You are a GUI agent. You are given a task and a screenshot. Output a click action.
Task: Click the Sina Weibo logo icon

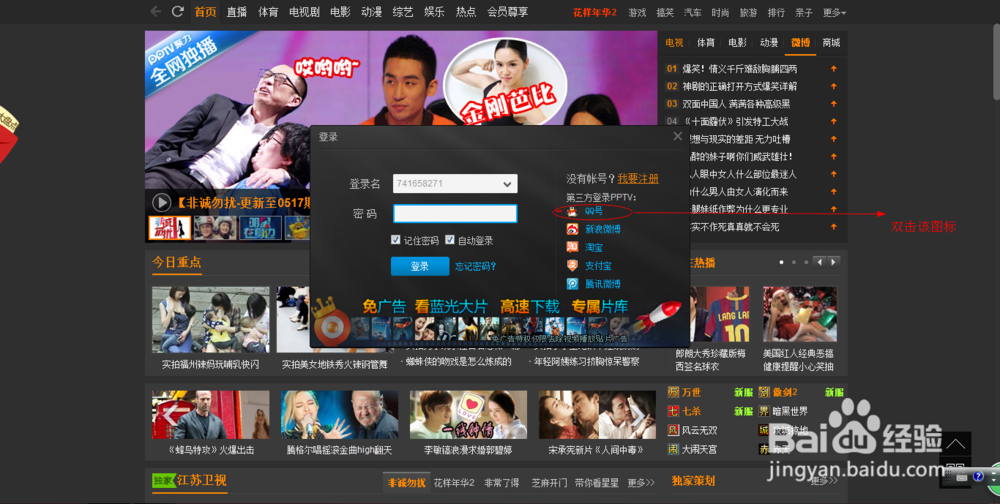pyautogui.click(x=572, y=229)
